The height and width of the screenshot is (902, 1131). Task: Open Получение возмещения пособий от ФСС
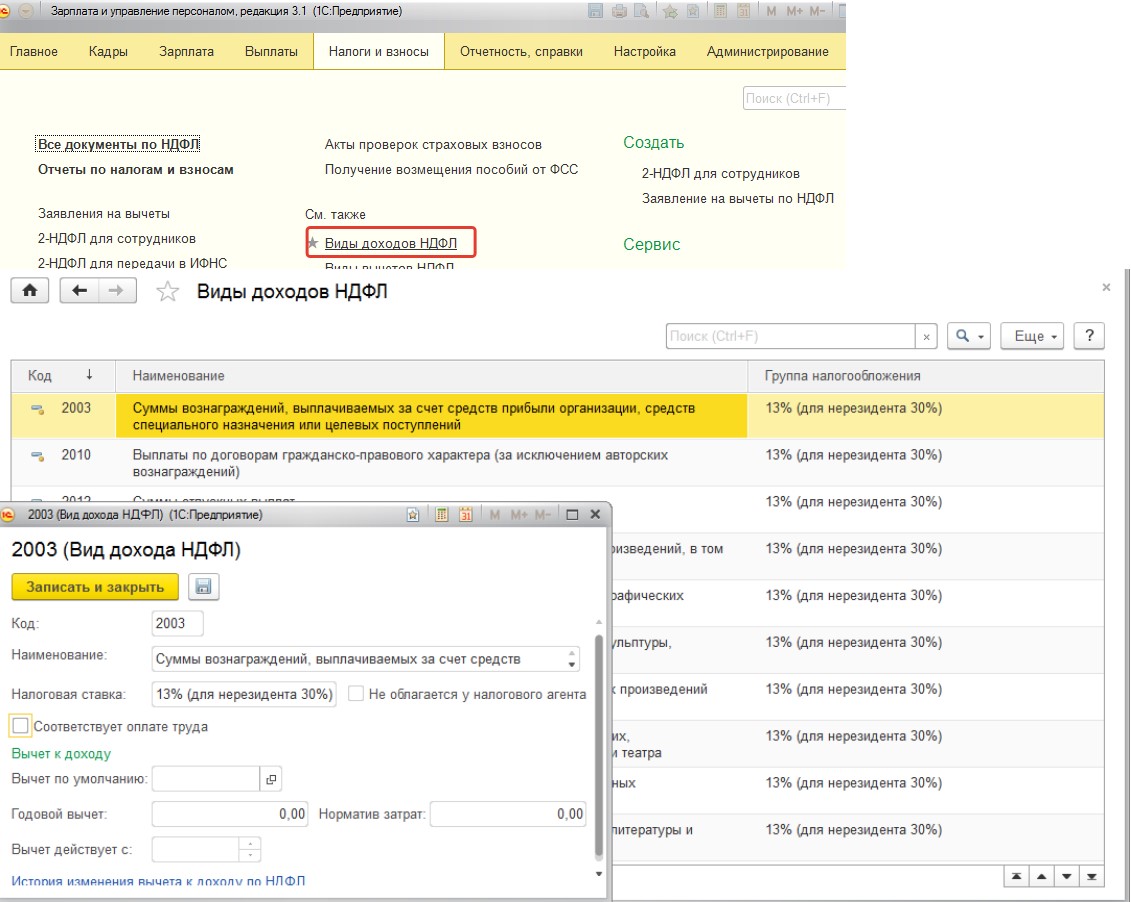click(x=452, y=169)
